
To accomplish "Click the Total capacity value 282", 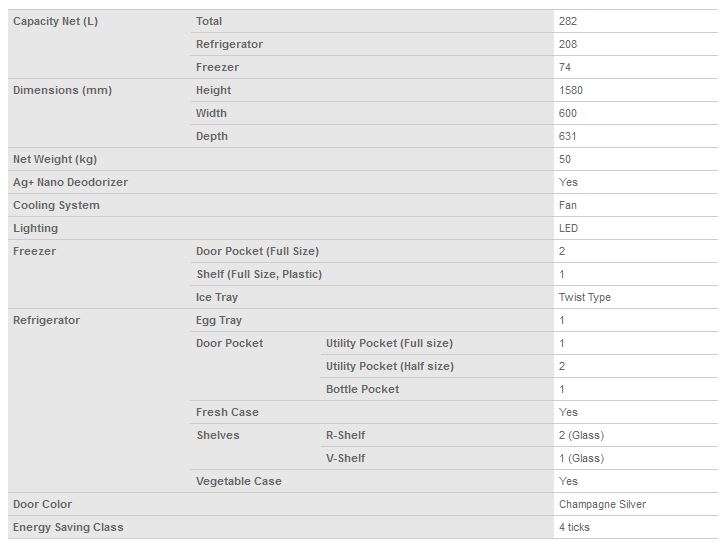I will click(x=568, y=21).
